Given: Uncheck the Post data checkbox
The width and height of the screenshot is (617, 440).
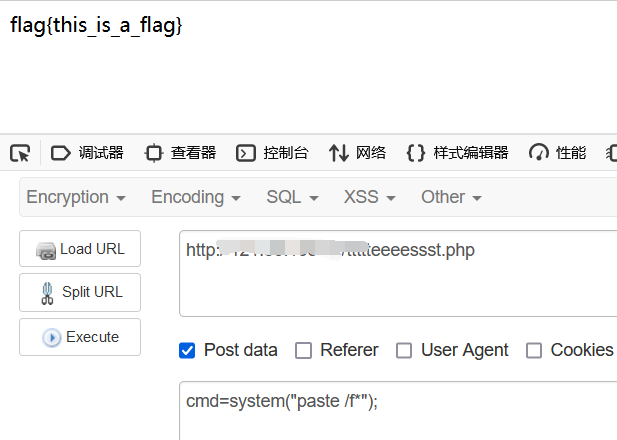Looking at the screenshot, I should 187,350.
